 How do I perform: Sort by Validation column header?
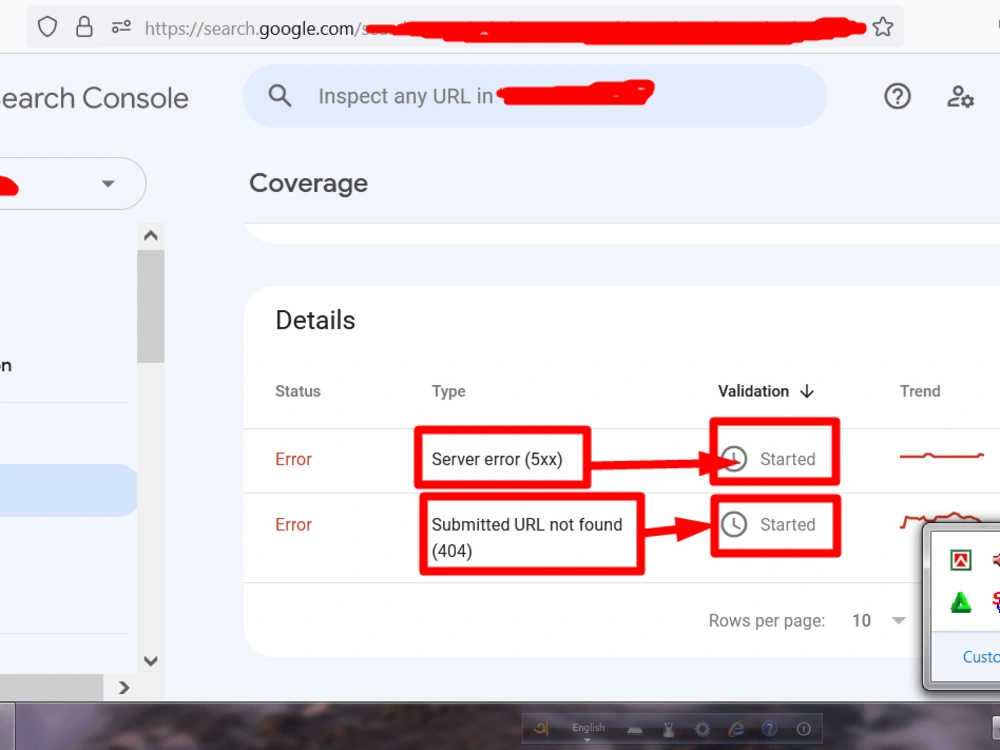pyautogui.click(x=753, y=391)
